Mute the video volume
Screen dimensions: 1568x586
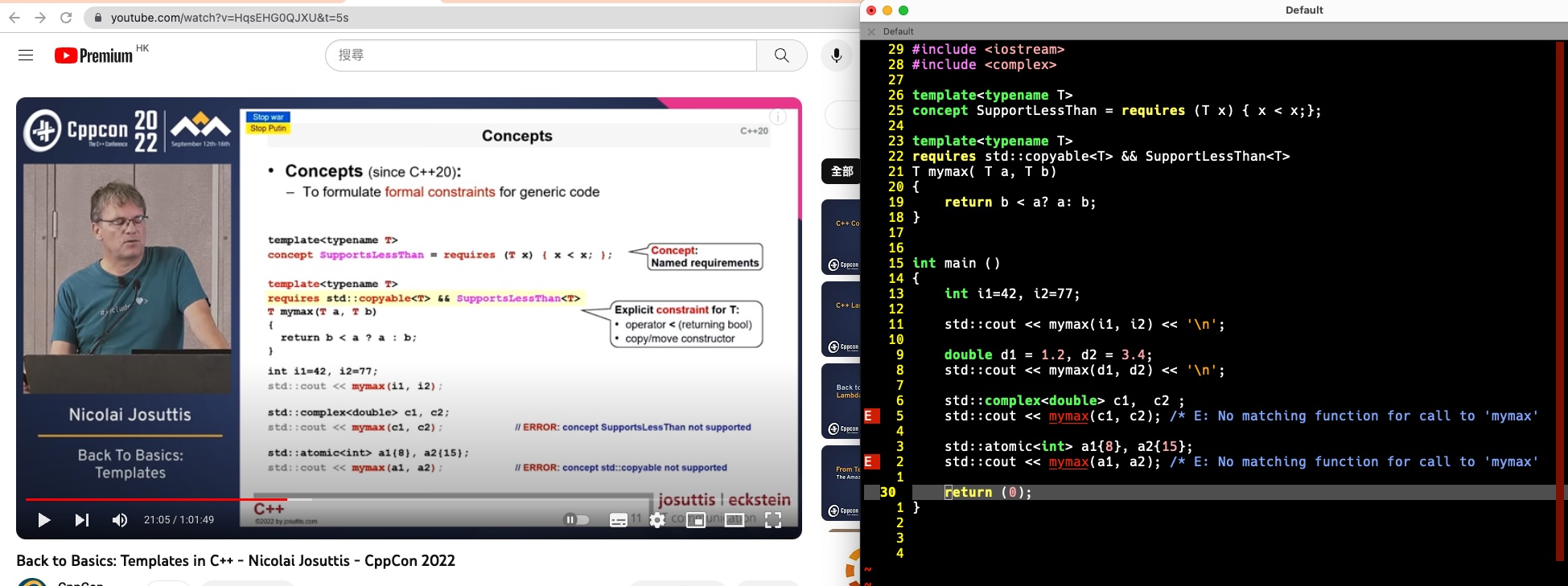click(120, 520)
